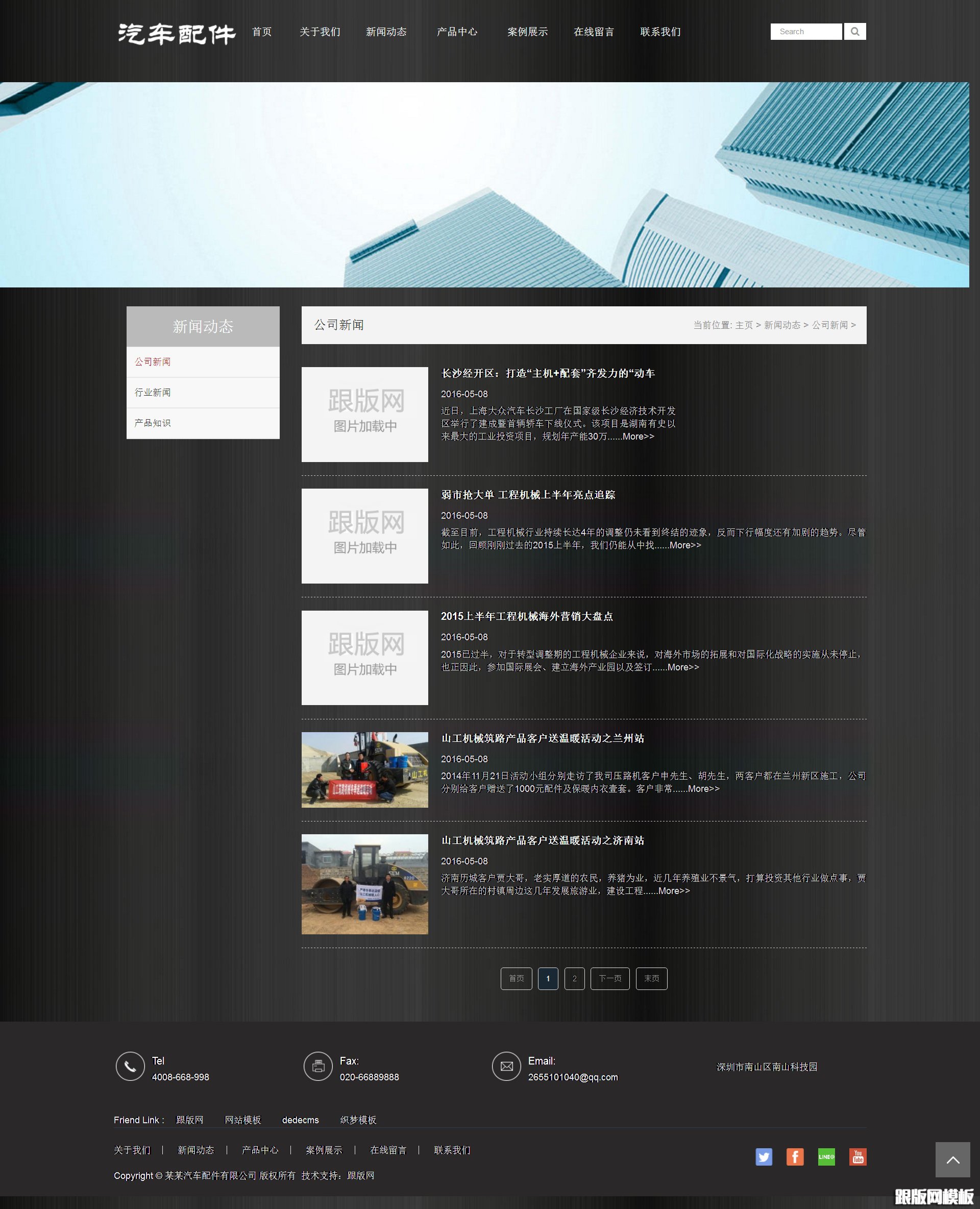Open the YouTube social icon
This screenshot has height=1209, width=980.
[857, 1156]
